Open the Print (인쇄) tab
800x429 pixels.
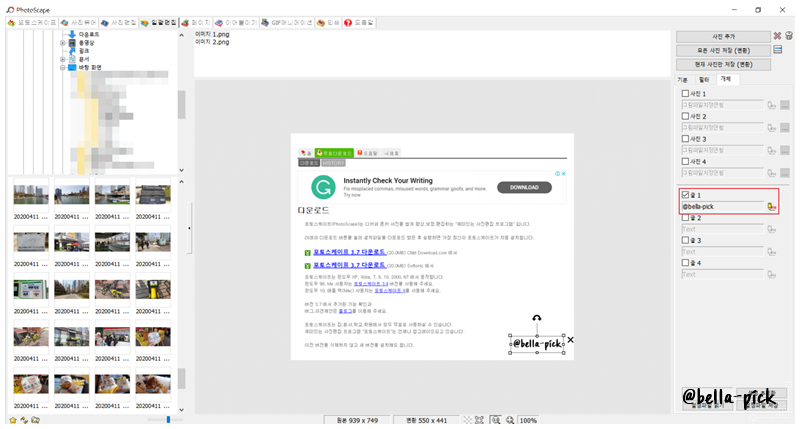click(328, 23)
